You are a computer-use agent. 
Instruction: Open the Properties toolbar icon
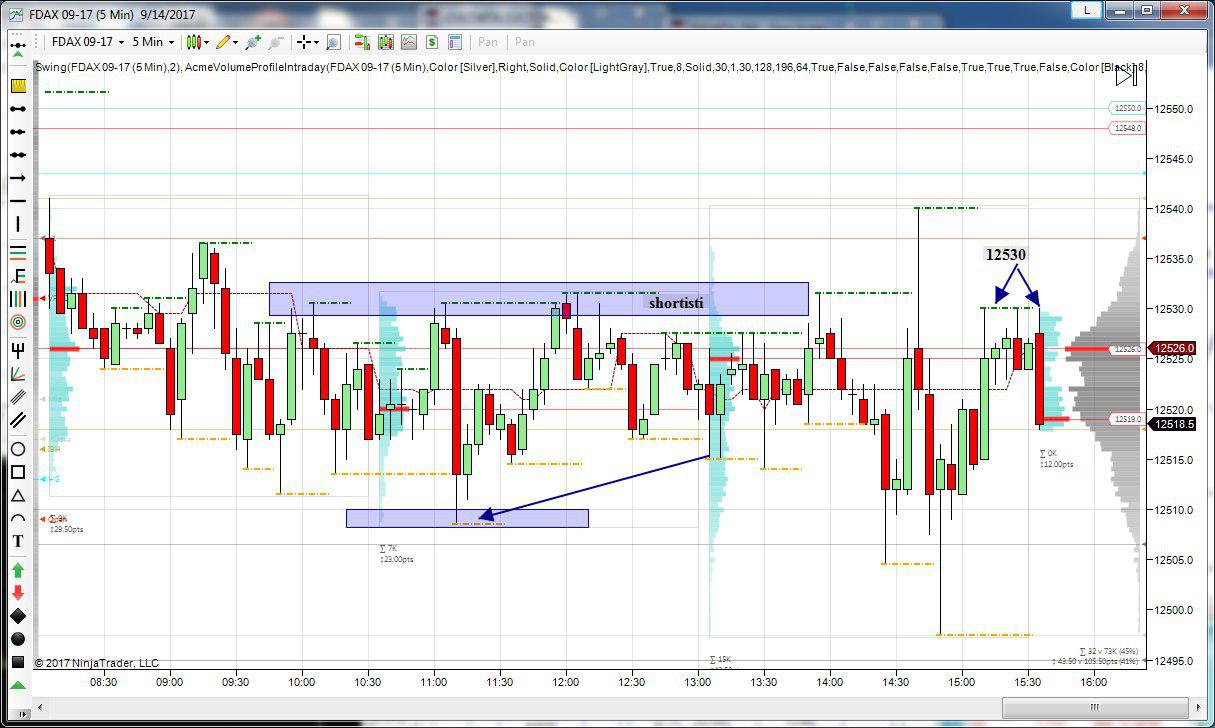(455, 42)
